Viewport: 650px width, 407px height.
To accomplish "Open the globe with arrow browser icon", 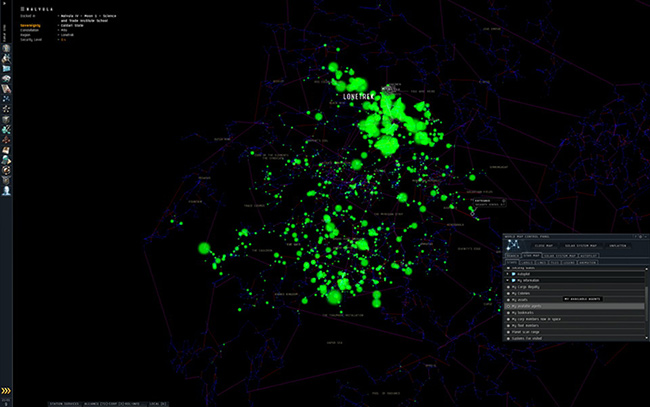I will [x=6, y=160].
